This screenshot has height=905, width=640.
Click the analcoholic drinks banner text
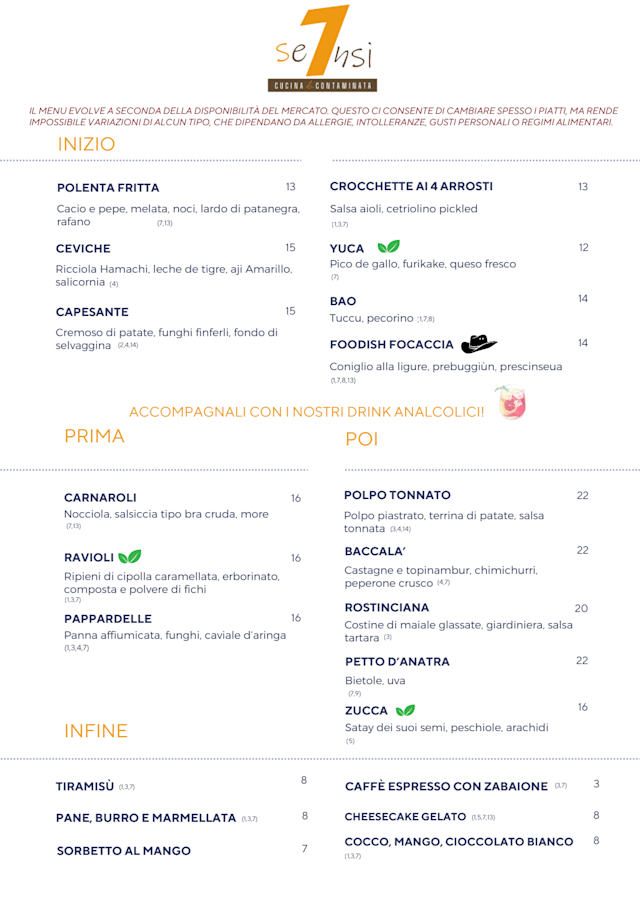[307, 411]
